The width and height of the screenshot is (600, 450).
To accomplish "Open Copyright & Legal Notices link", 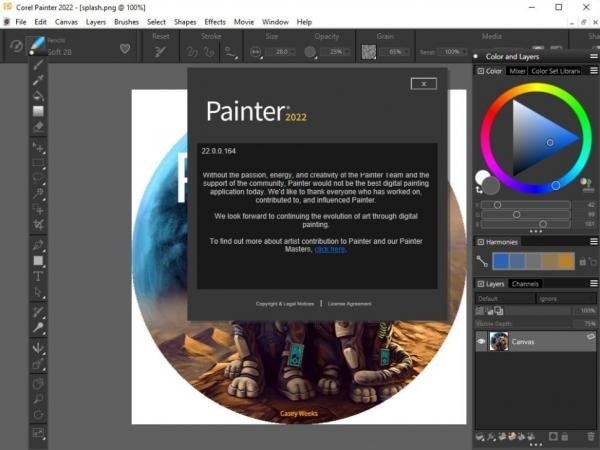I will 285,304.
